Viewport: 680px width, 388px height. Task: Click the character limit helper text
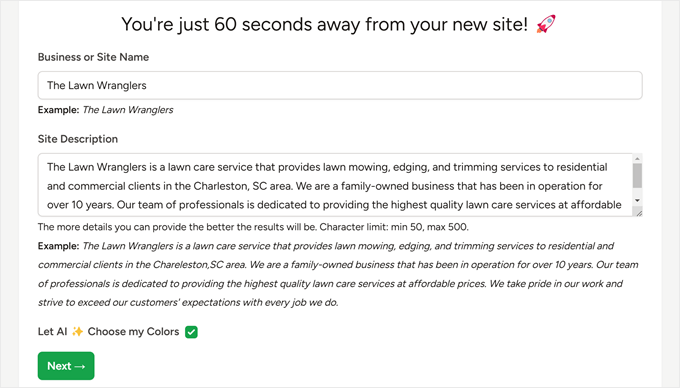(253, 227)
